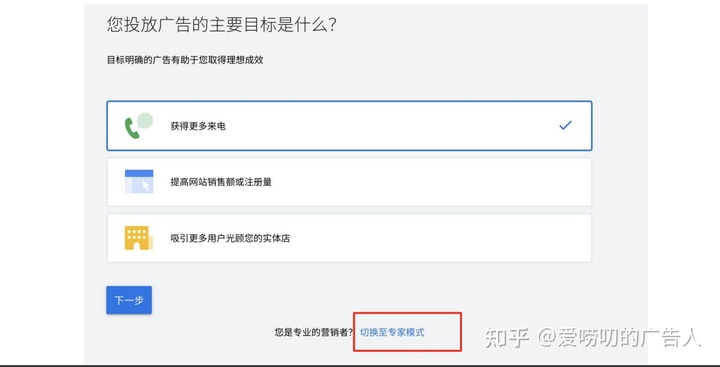Select the 获得更多来电 goal option
The image size is (720, 367).
point(349,126)
